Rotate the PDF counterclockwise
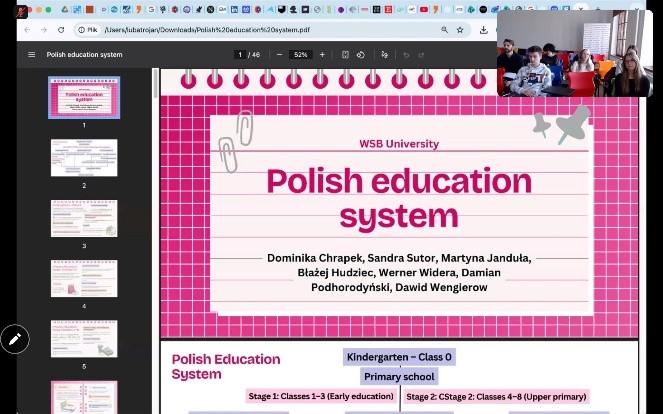 361,55
